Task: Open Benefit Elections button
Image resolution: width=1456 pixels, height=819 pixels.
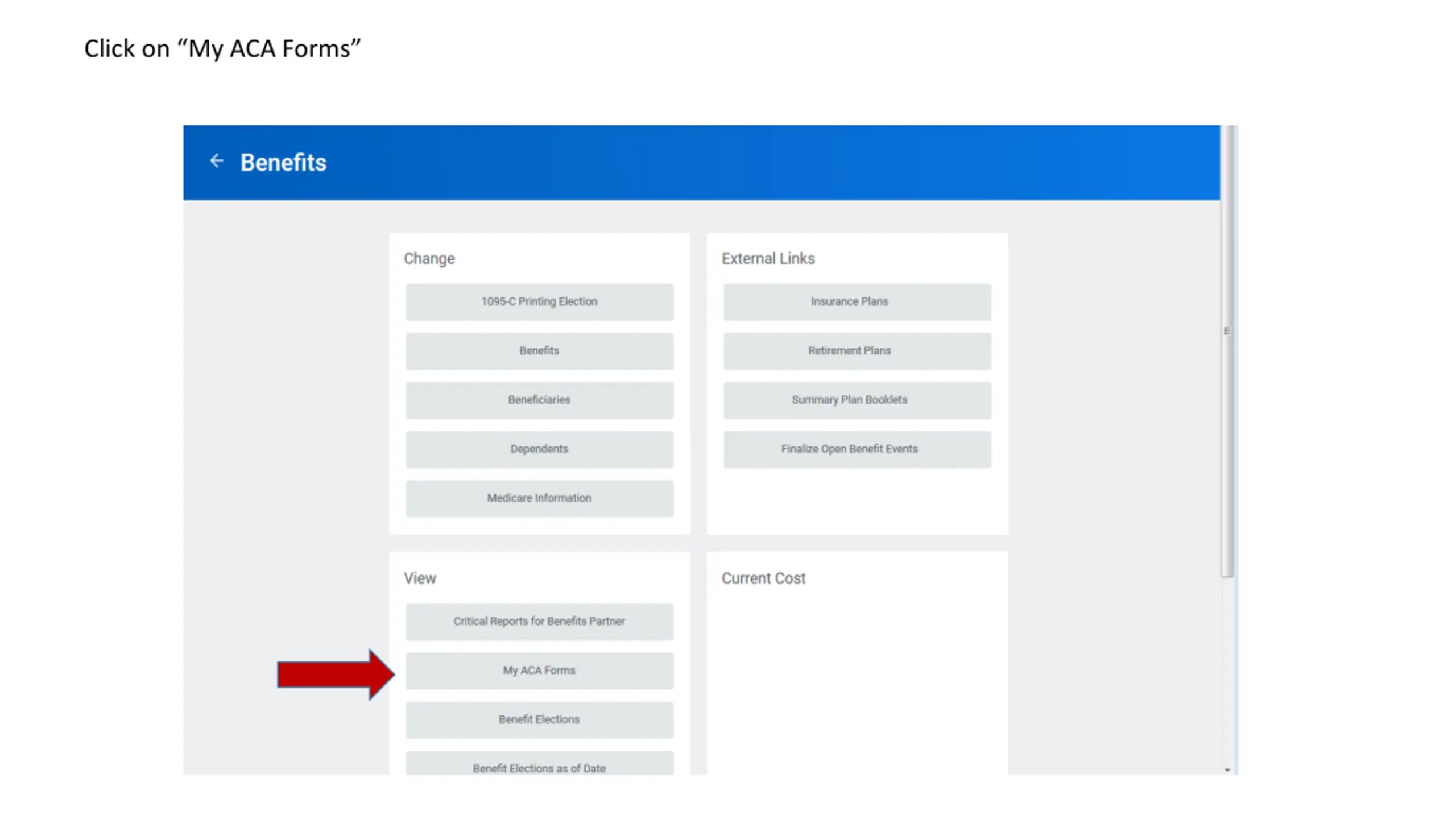Action: click(539, 719)
